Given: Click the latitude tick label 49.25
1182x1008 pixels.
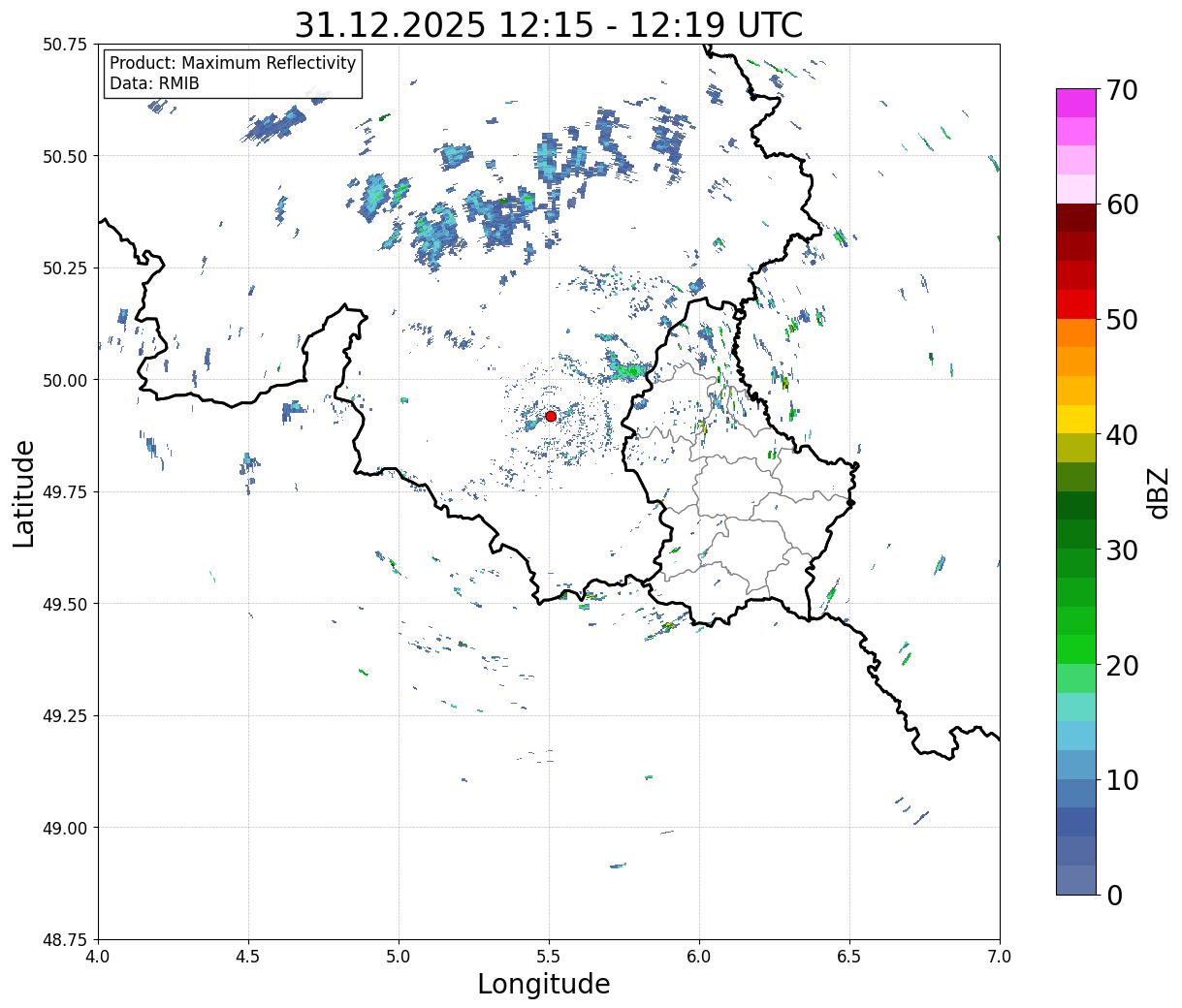Looking at the screenshot, I should click(65, 716).
